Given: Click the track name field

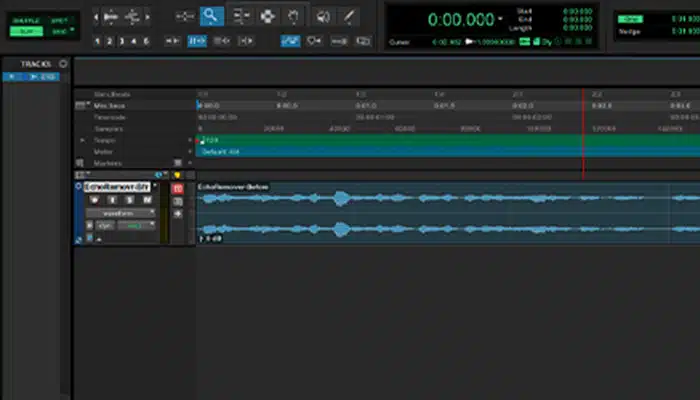Looking at the screenshot, I should pyautogui.click(x=117, y=187).
